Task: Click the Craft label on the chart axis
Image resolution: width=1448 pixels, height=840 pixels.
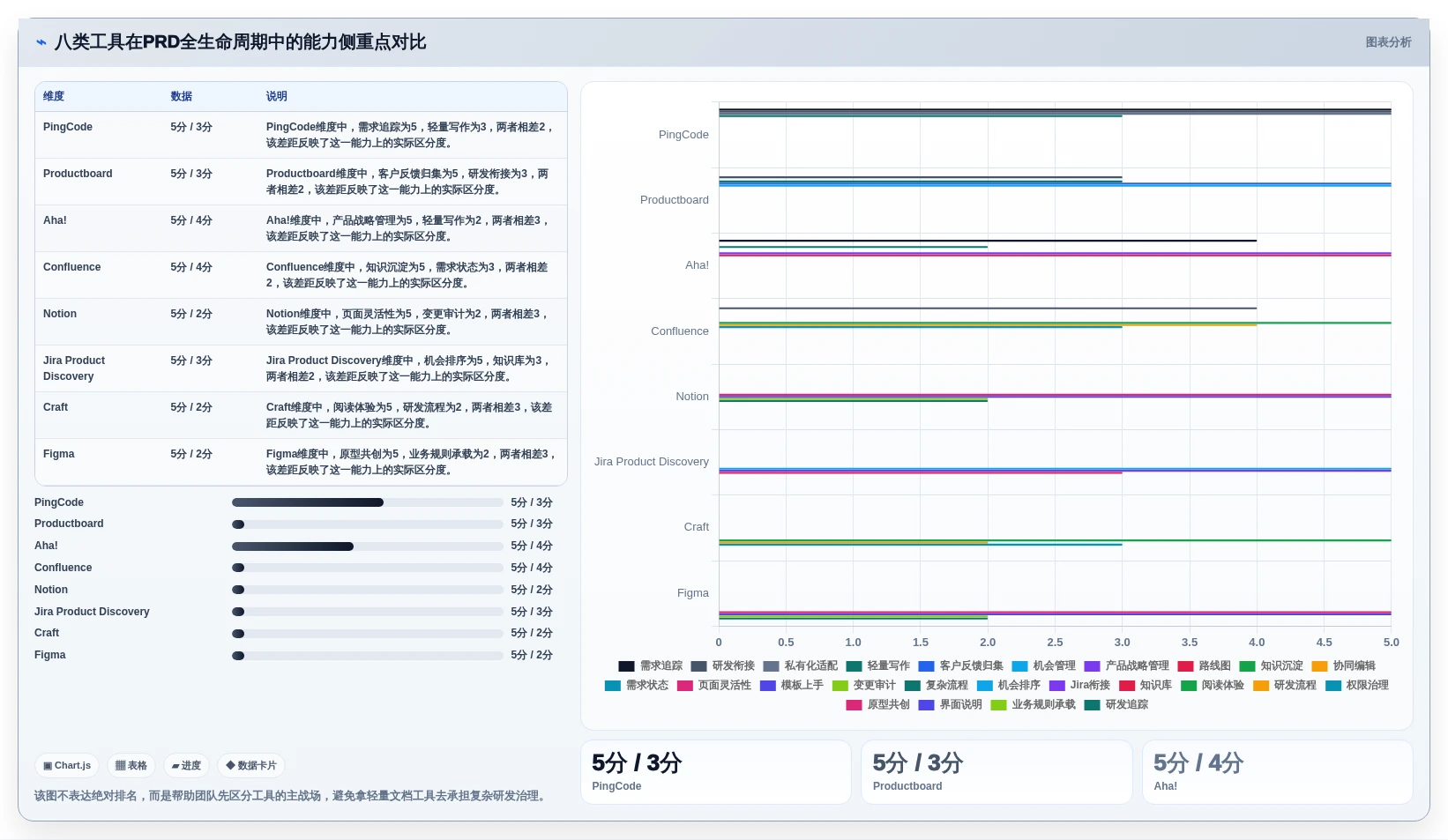Action: pyautogui.click(x=697, y=528)
